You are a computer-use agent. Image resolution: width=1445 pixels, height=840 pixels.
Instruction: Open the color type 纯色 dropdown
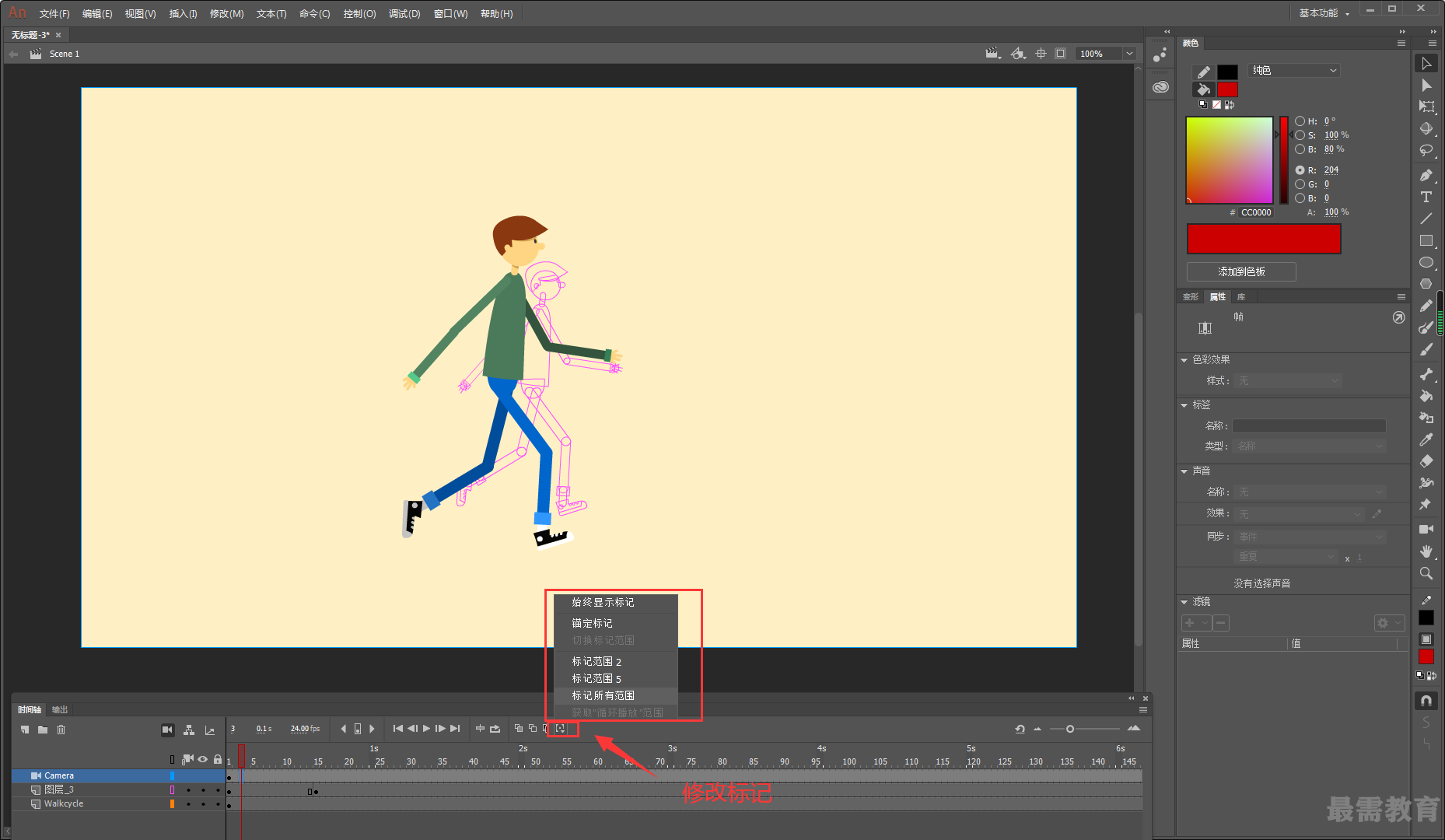point(1294,70)
